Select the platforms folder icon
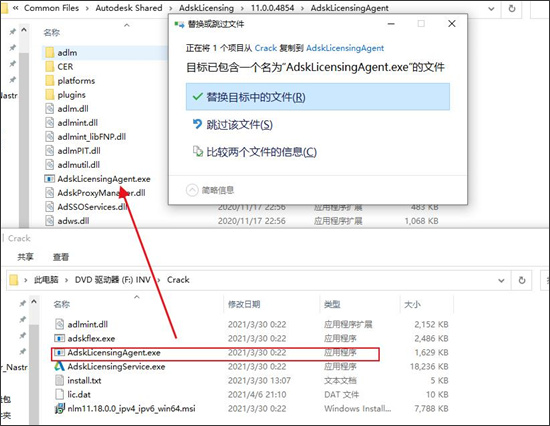The height and width of the screenshot is (426, 550). (49, 81)
